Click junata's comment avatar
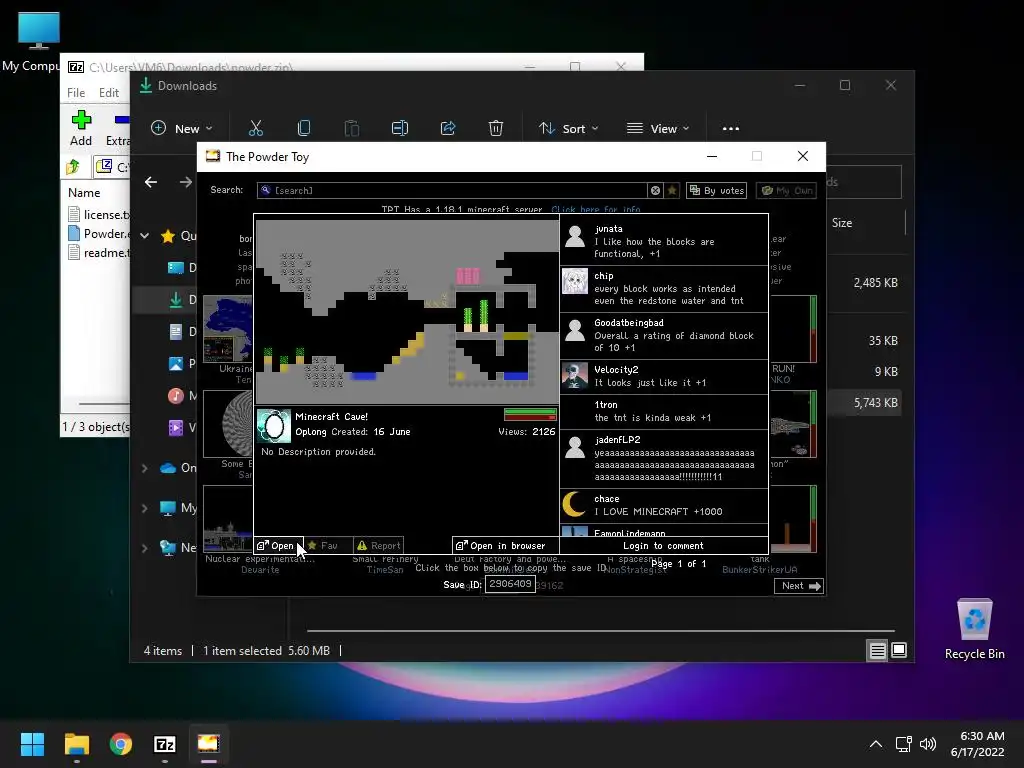Viewport: 1024px width, 768px height. pyautogui.click(x=575, y=236)
